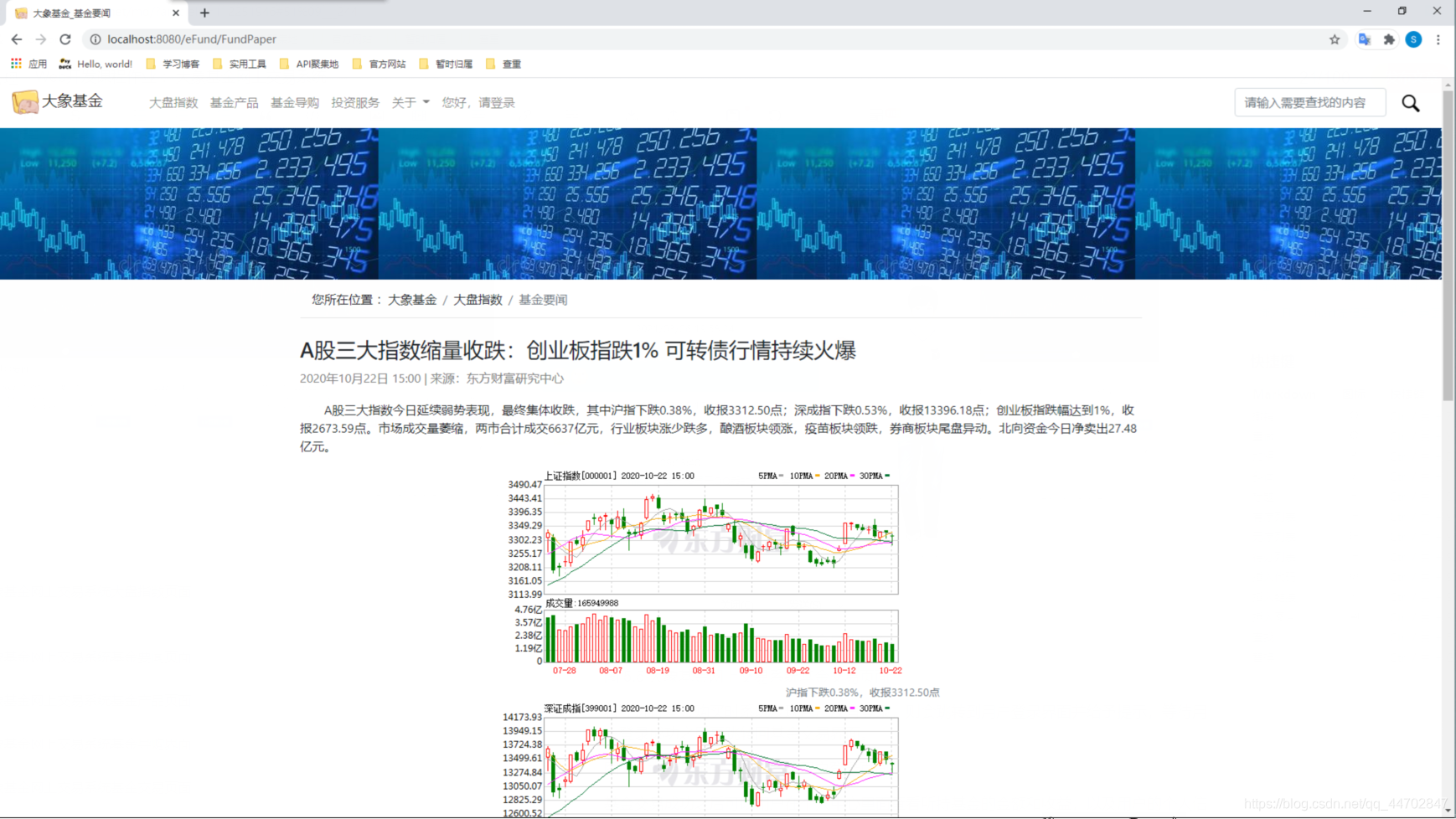
Task: Open the Google Translate extension icon
Action: click(1365, 39)
